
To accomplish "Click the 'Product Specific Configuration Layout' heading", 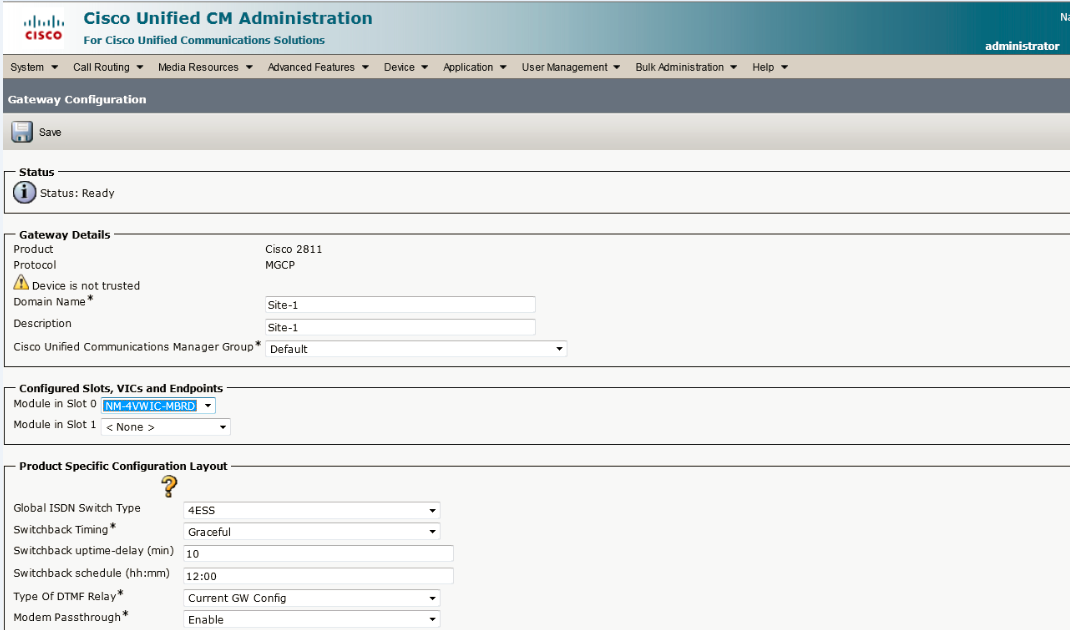I will pos(123,466).
